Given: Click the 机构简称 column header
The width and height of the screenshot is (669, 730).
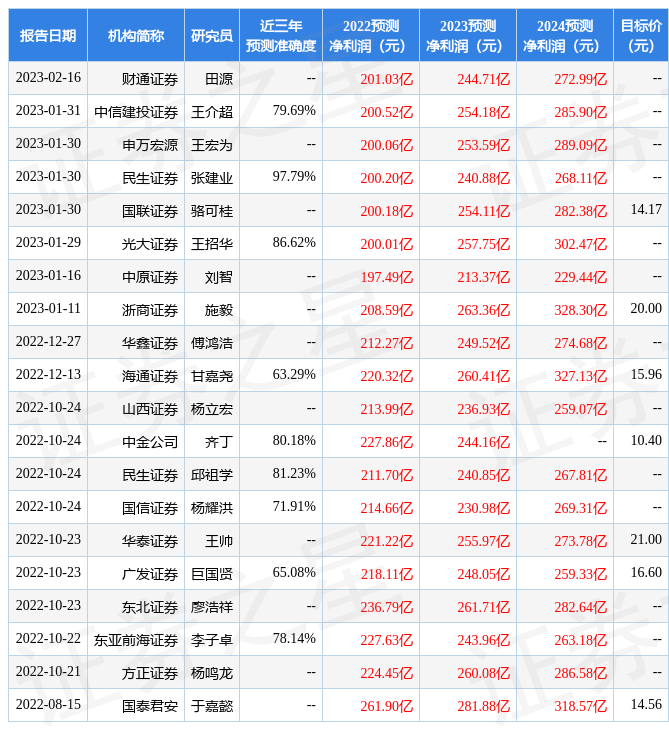Looking at the screenshot, I should pos(136,36).
